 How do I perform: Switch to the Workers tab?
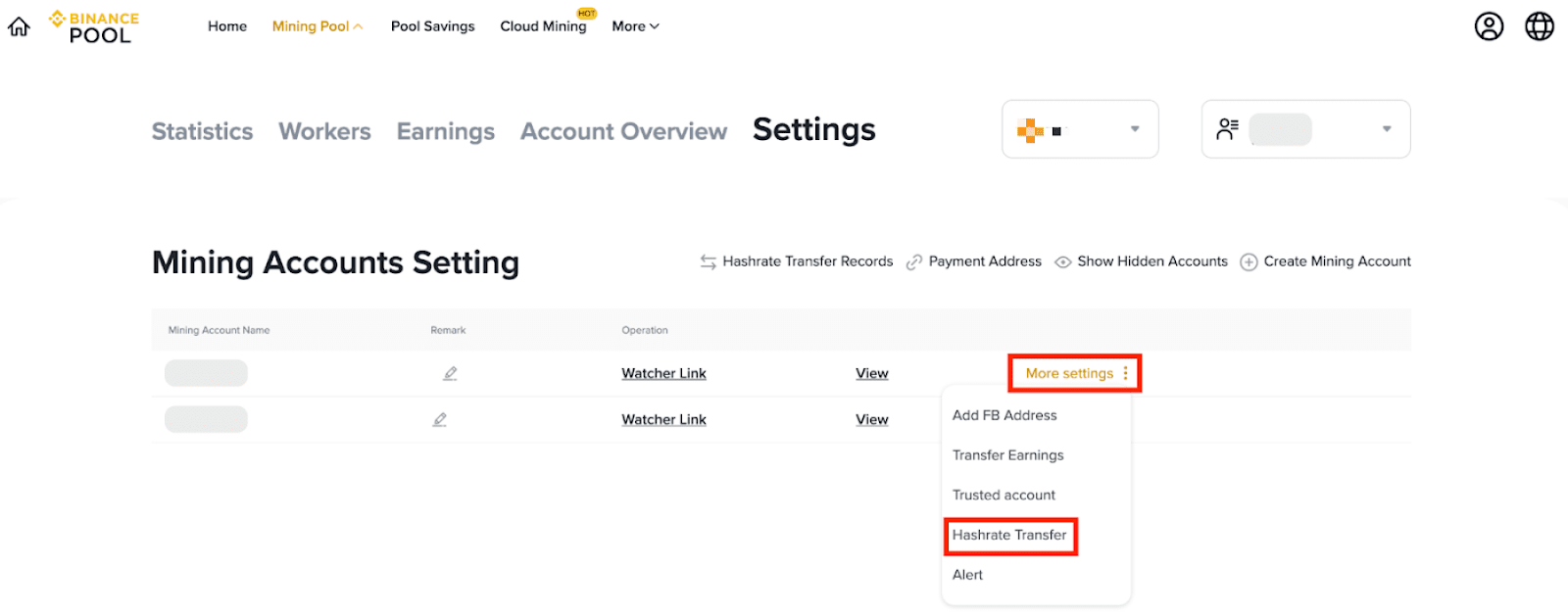324,131
